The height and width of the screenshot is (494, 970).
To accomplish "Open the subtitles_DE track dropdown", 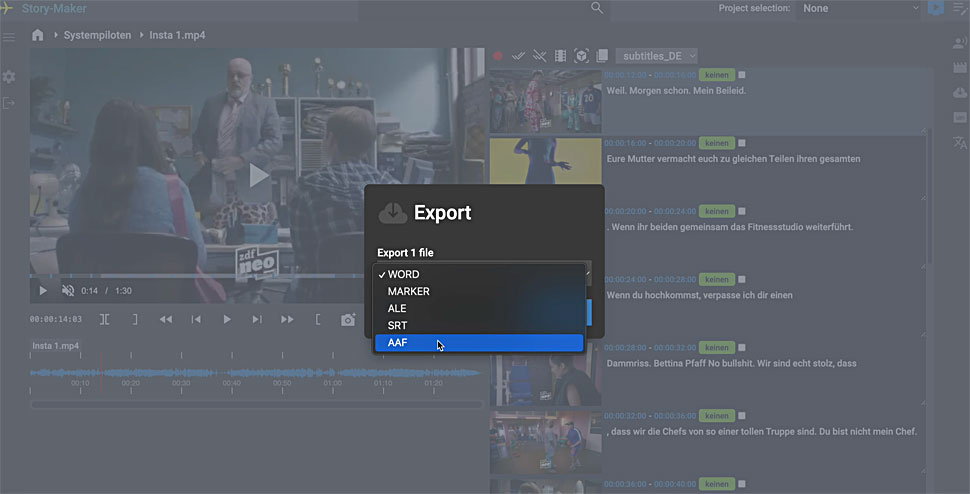I will click(656, 56).
